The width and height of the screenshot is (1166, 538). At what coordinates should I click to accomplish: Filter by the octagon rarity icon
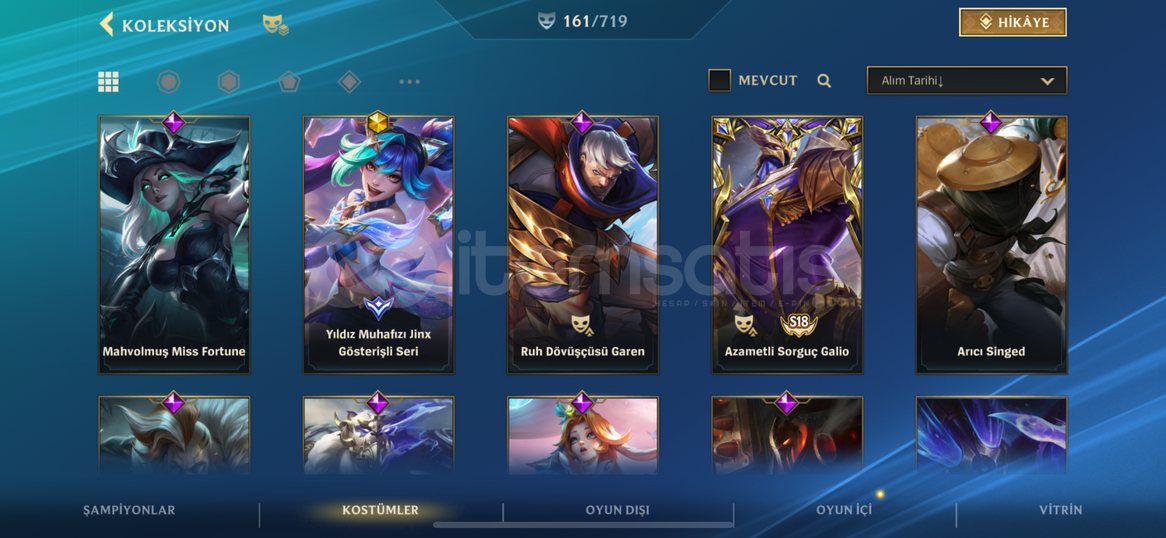[169, 82]
